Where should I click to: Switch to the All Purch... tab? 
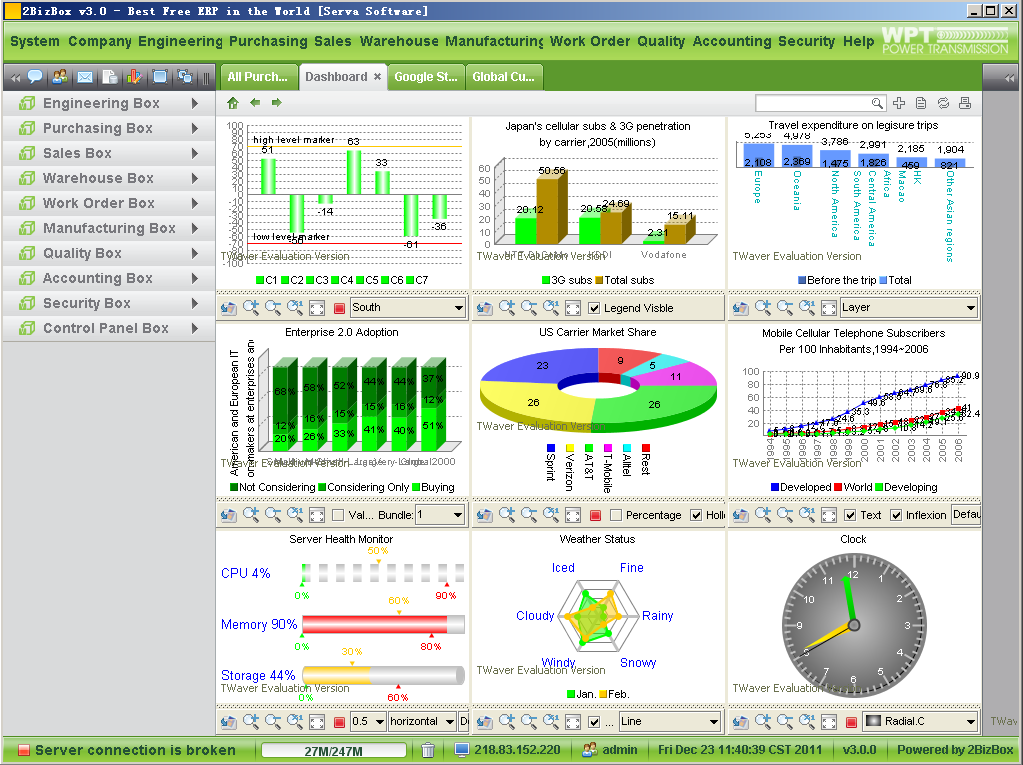[x=258, y=77]
